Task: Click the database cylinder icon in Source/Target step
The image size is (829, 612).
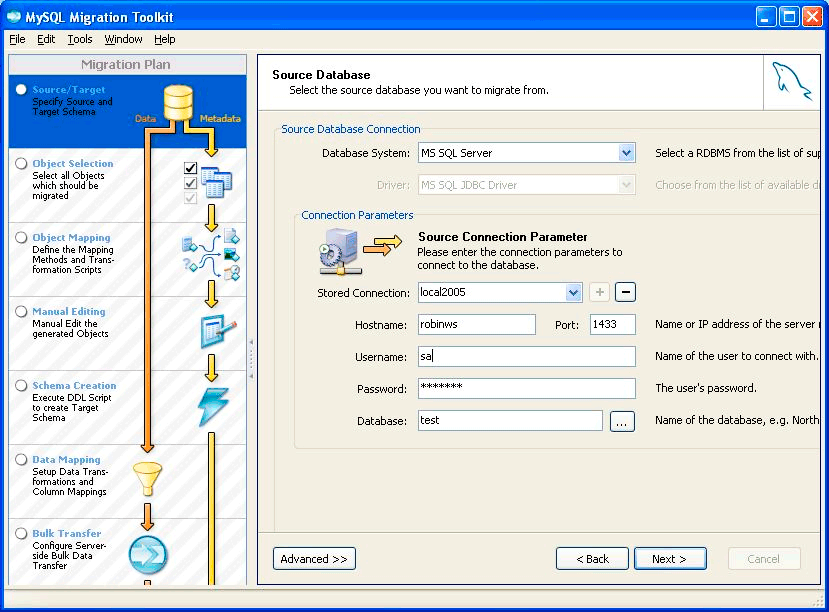Action: (178, 103)
